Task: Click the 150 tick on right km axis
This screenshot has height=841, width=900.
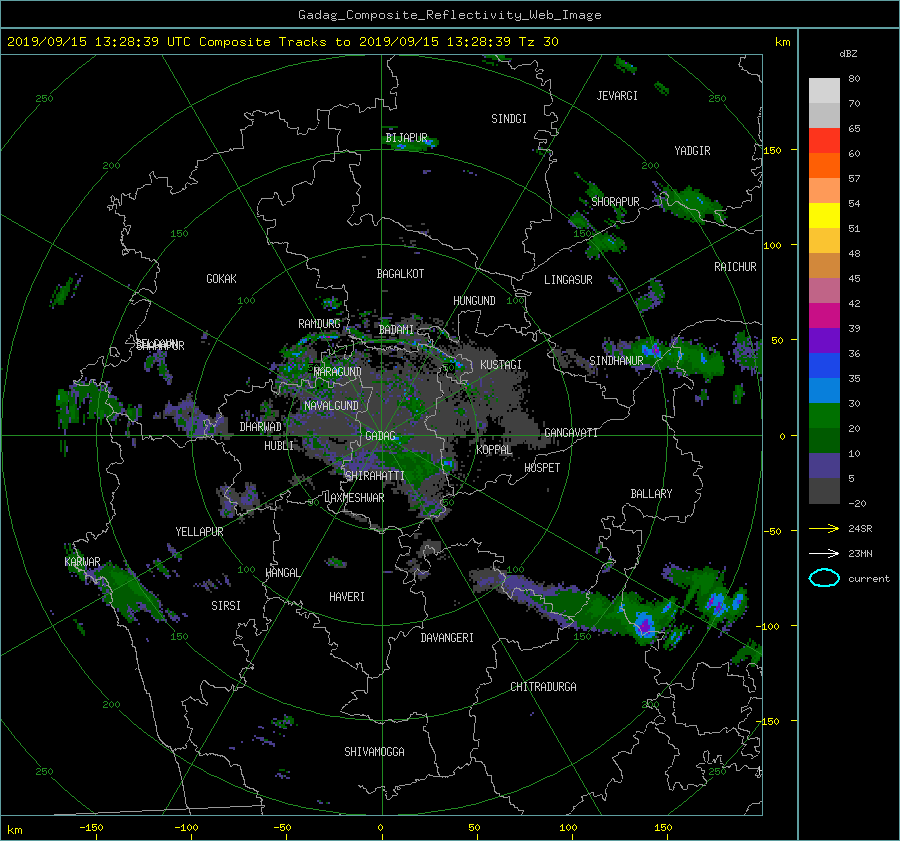Action: click(x=772, y=150)
